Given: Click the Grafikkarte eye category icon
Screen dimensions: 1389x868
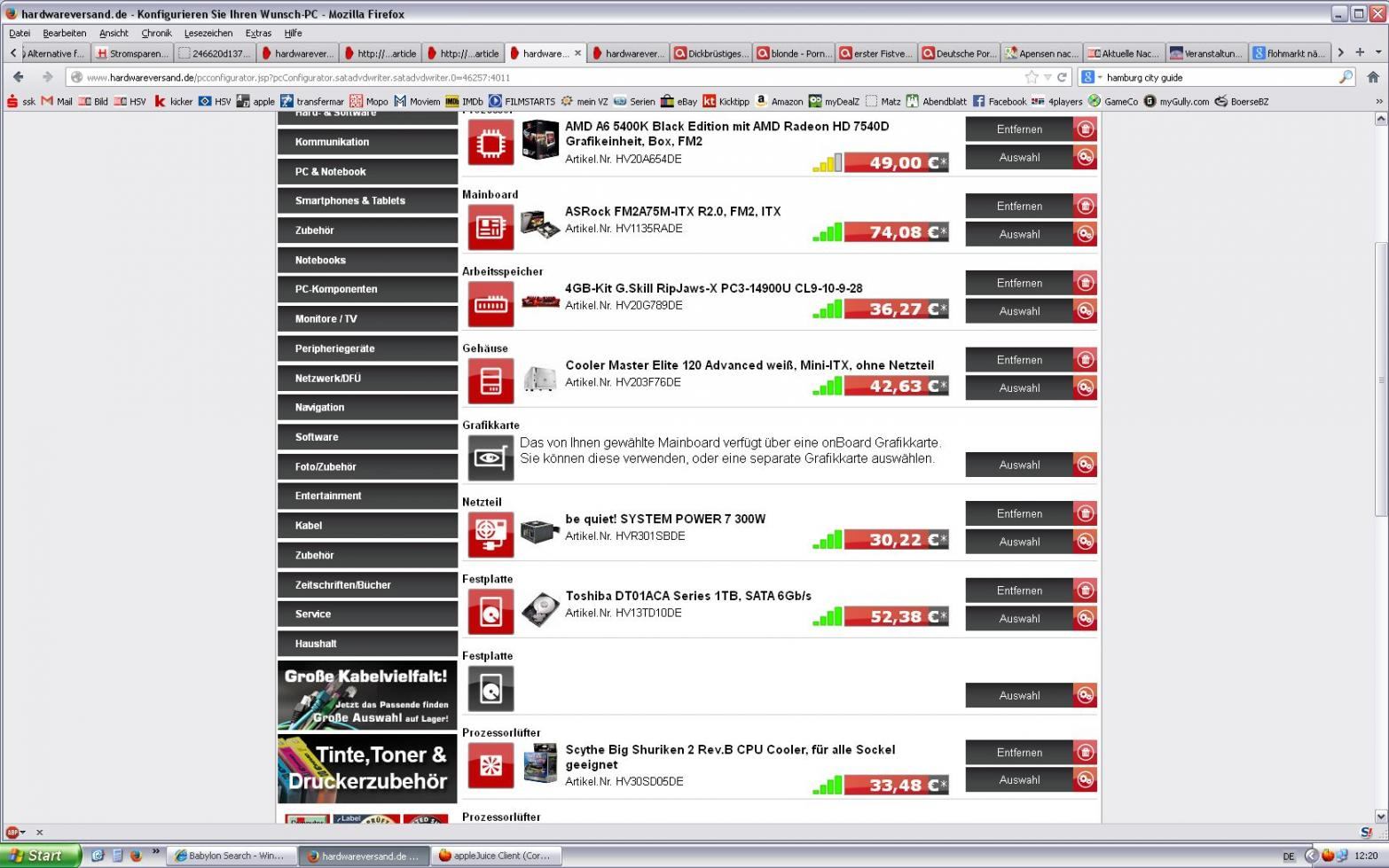Looking at the screenshot, I should click(490, 457).
